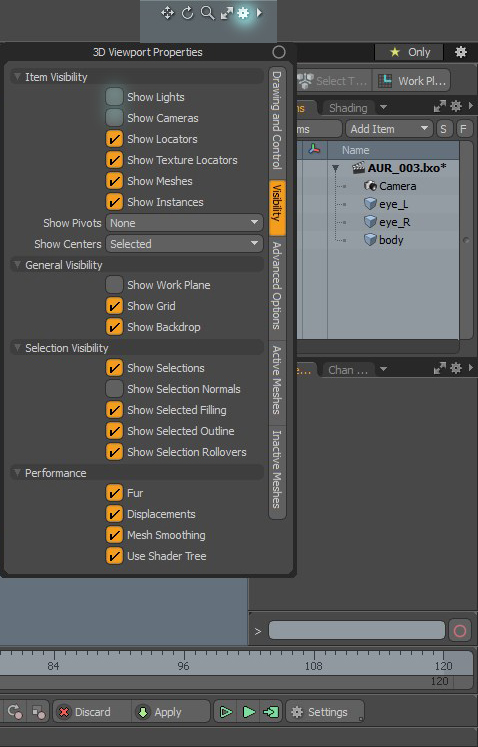Click the gear icon next to Only
Image resolution: width=478 pixels, height=747 pixels.
460,52
